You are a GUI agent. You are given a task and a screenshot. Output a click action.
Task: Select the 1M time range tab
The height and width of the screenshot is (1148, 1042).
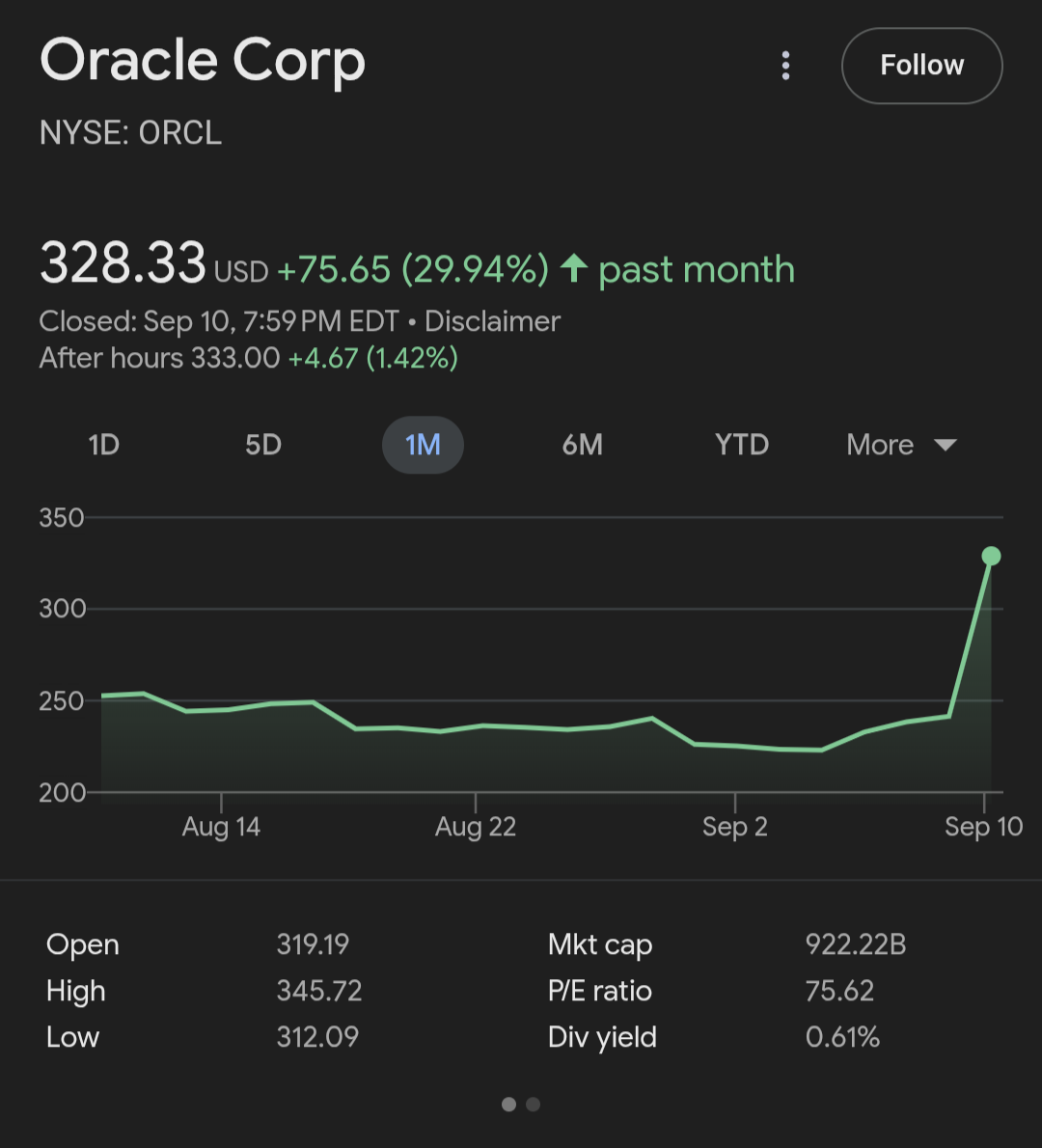[x=423, y=445]
